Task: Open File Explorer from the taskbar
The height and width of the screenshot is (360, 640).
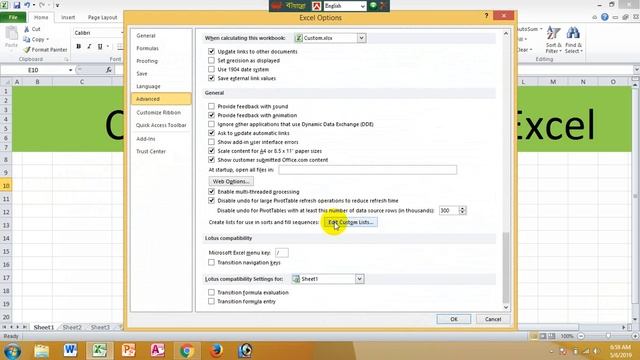Action: (x=41, y=351)
